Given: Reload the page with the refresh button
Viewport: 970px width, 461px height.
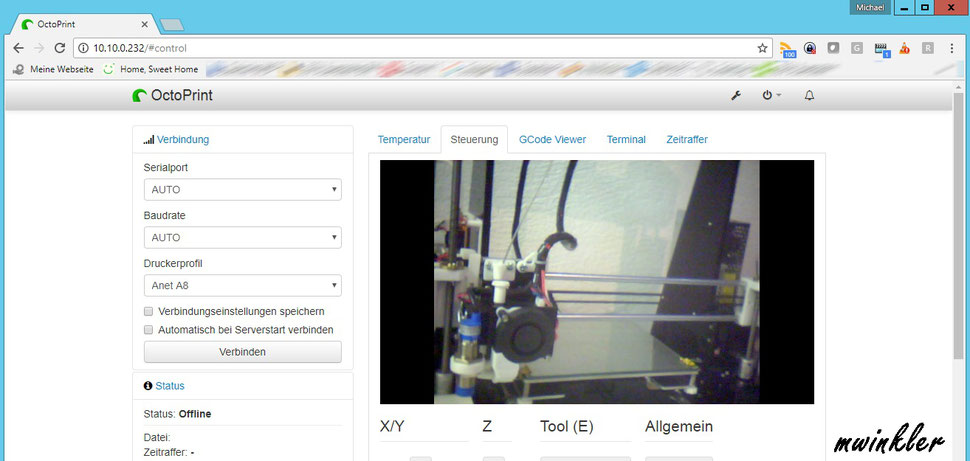Looking at the screenshot, I should (x=59, y=48).
